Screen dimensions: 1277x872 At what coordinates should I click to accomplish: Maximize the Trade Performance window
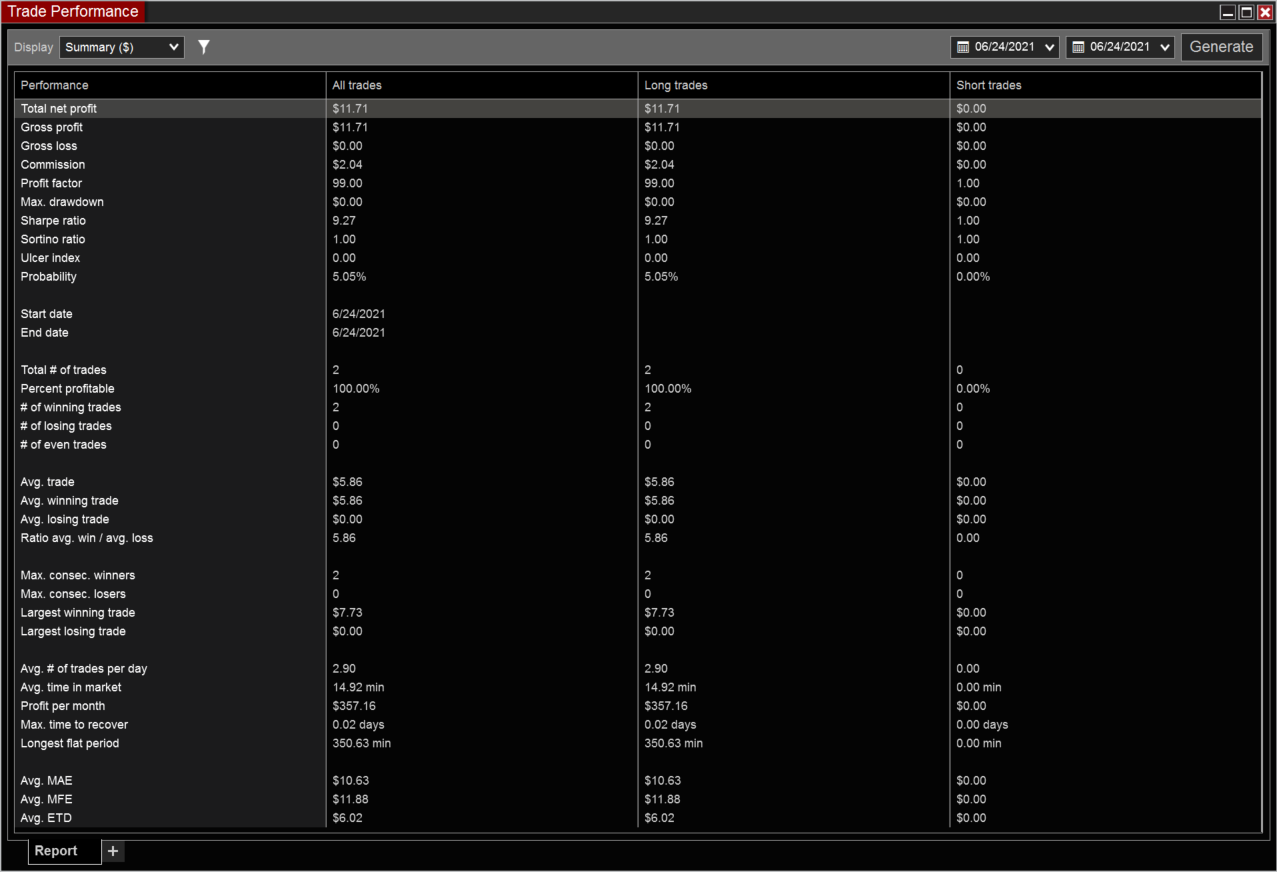1246,12
